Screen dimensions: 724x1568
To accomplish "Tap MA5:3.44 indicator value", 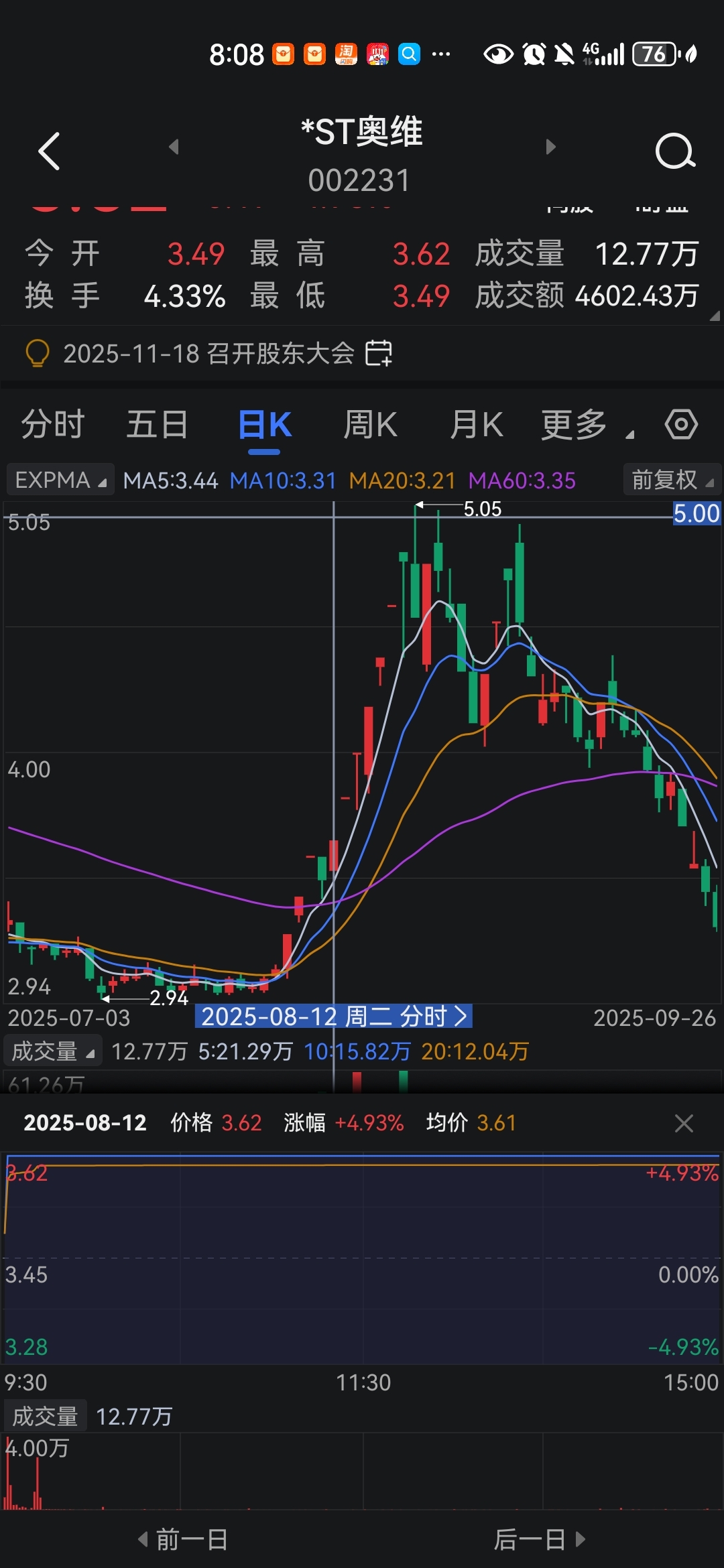I will point(171,480).
